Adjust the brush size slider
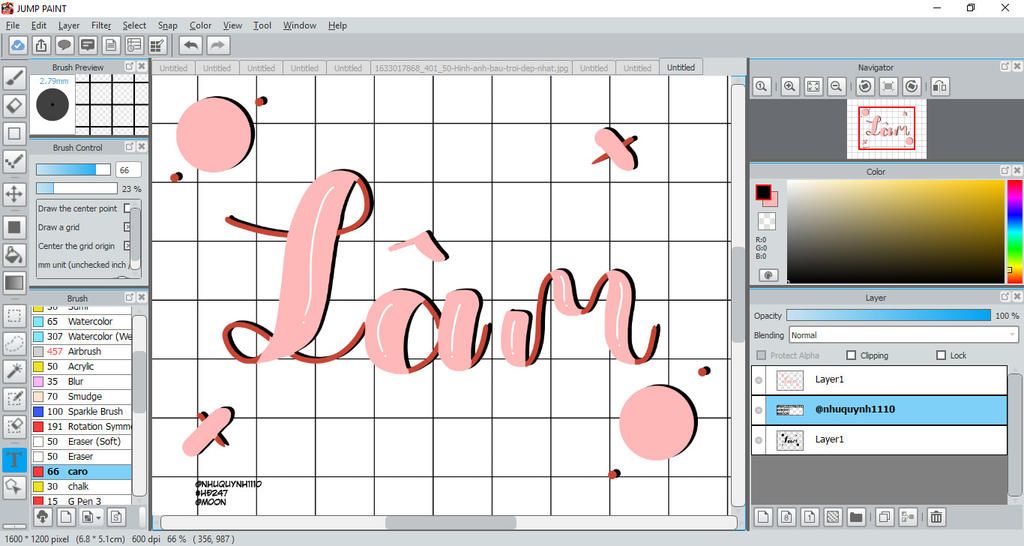Screen dimensions: 1024x546 click(74, 170)
